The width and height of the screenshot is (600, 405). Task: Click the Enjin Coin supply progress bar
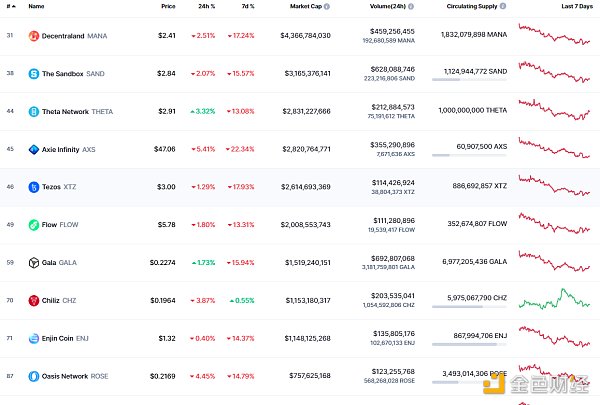(x=470, y=345)
